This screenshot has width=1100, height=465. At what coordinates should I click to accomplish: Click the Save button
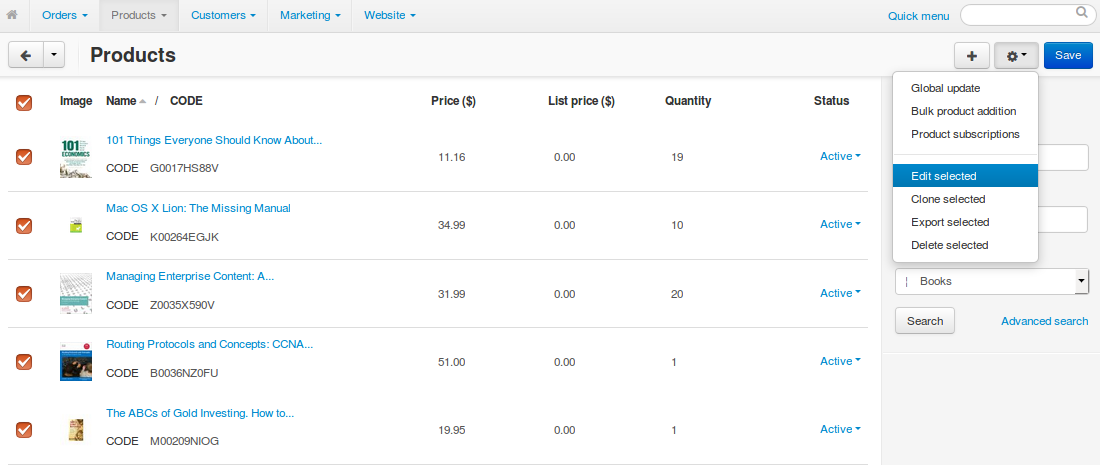(1068, 55)
